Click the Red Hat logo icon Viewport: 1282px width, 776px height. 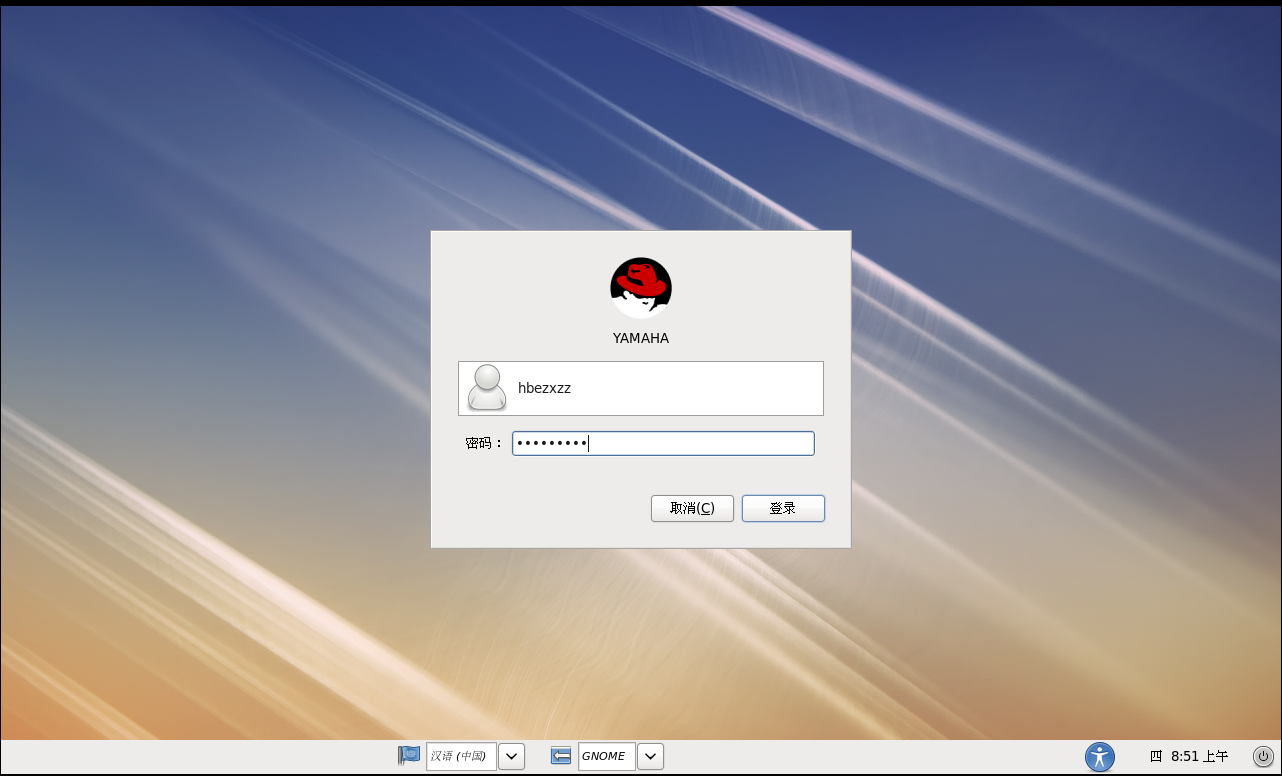tap(640, 287)
